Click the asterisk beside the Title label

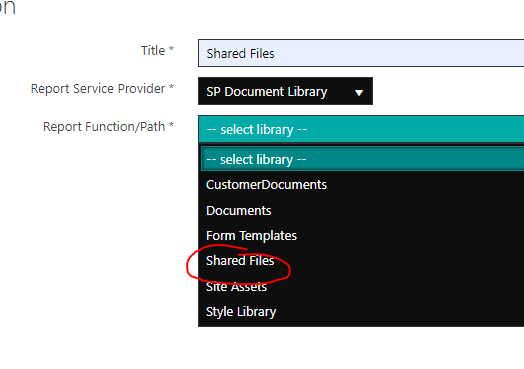pyautogui.click(x=171, y=49)
